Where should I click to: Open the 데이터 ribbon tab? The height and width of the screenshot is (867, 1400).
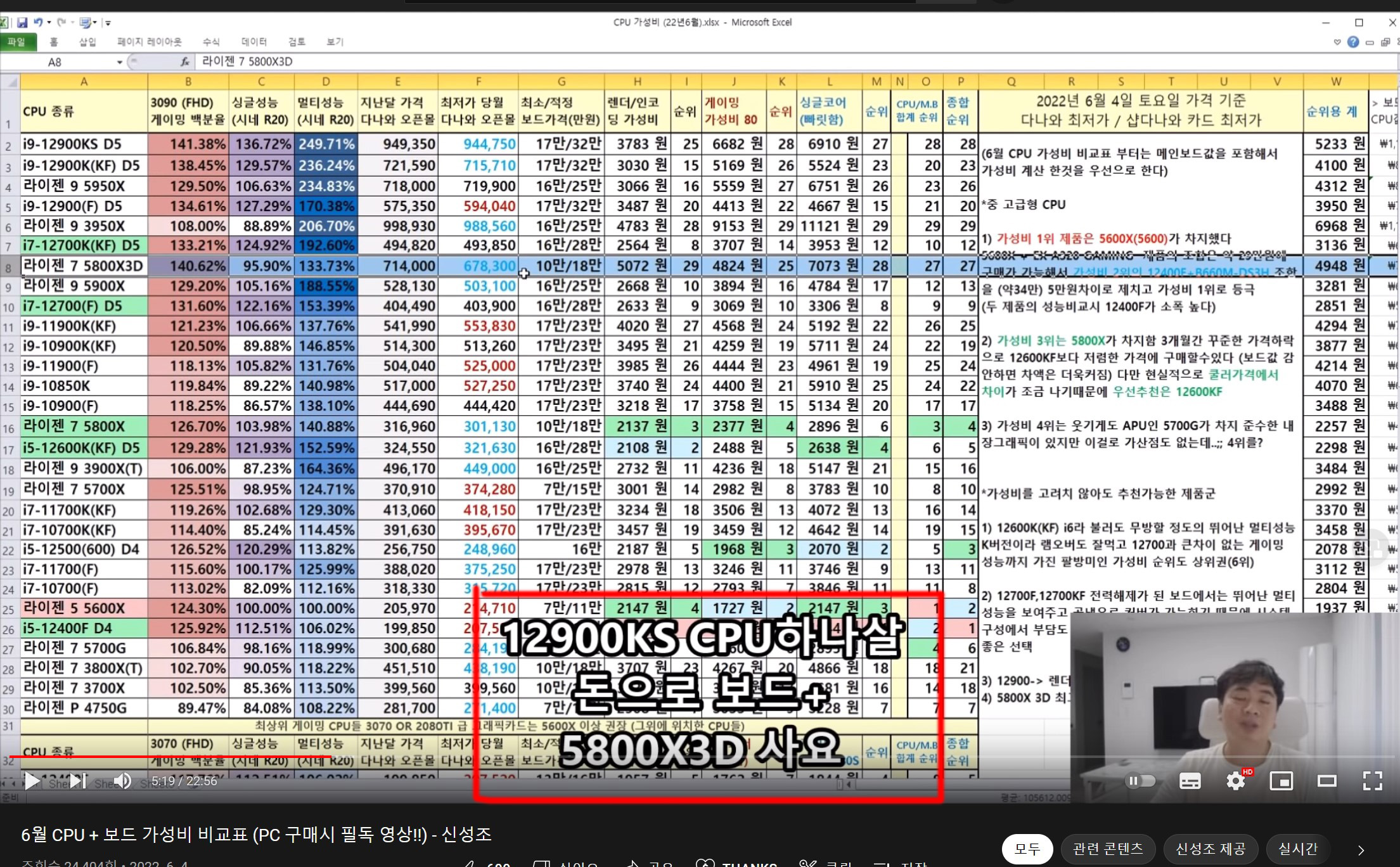[x=254, y=42]
